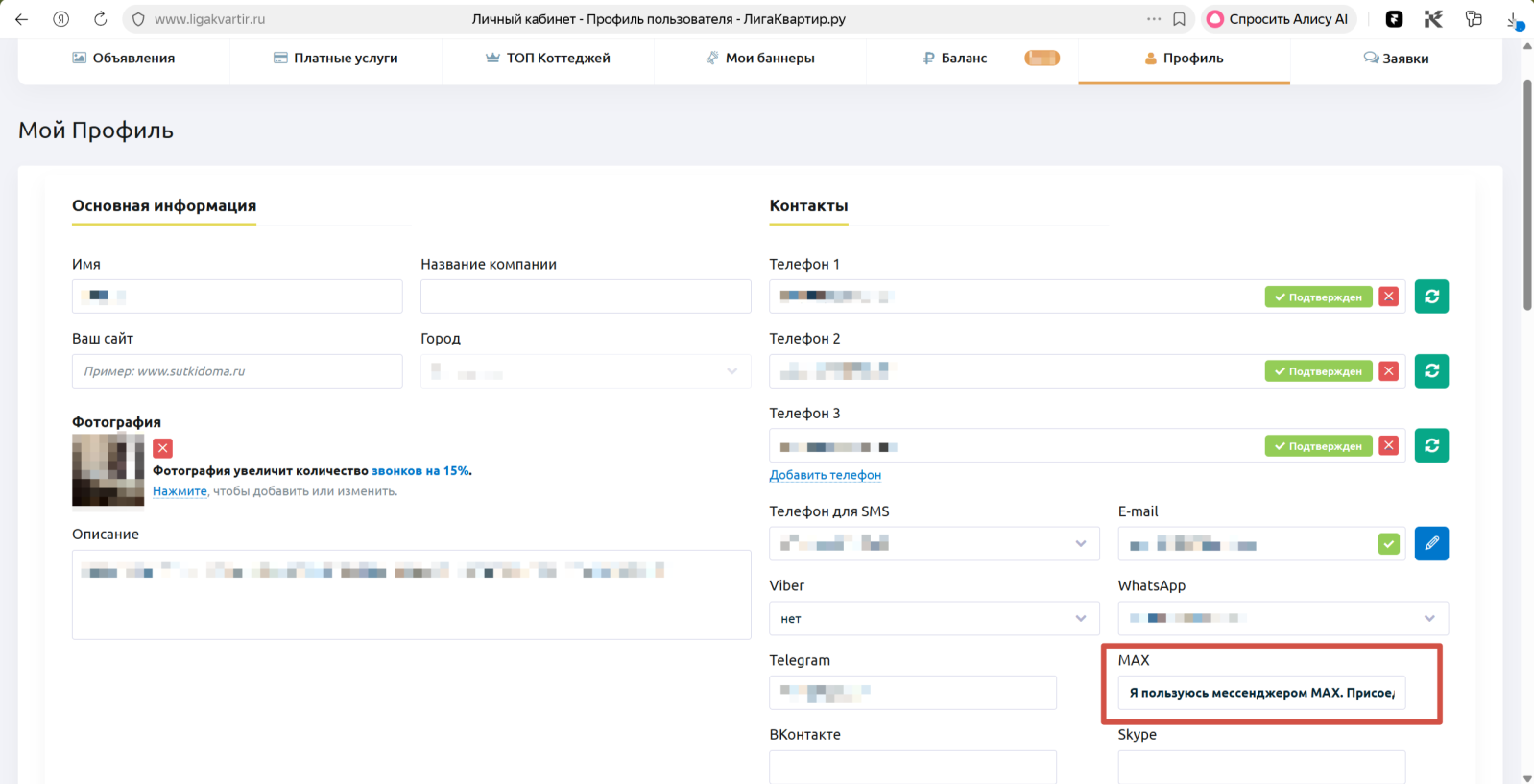
Task: Open the site shield icon in the address bar
Action: pos(138,19)
